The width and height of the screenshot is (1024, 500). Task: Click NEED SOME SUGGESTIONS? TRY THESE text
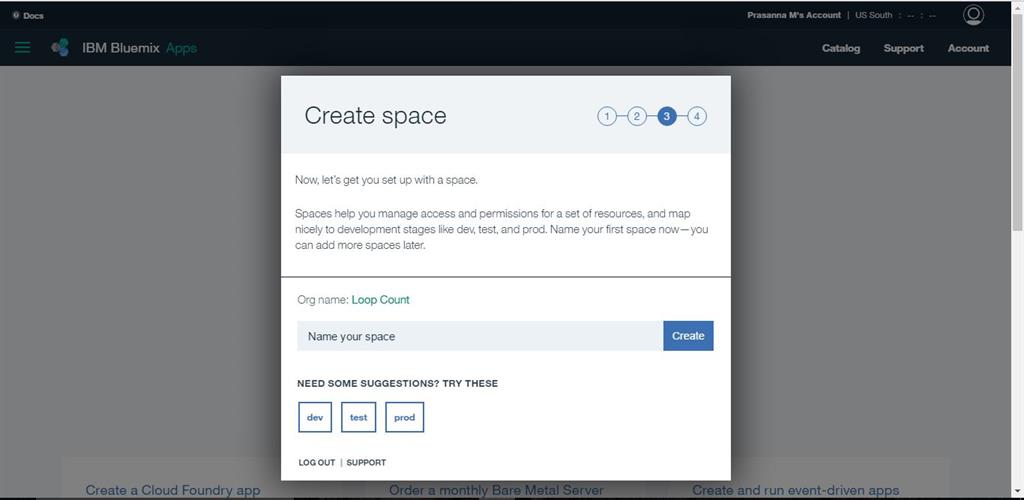(x=397, y=383)
